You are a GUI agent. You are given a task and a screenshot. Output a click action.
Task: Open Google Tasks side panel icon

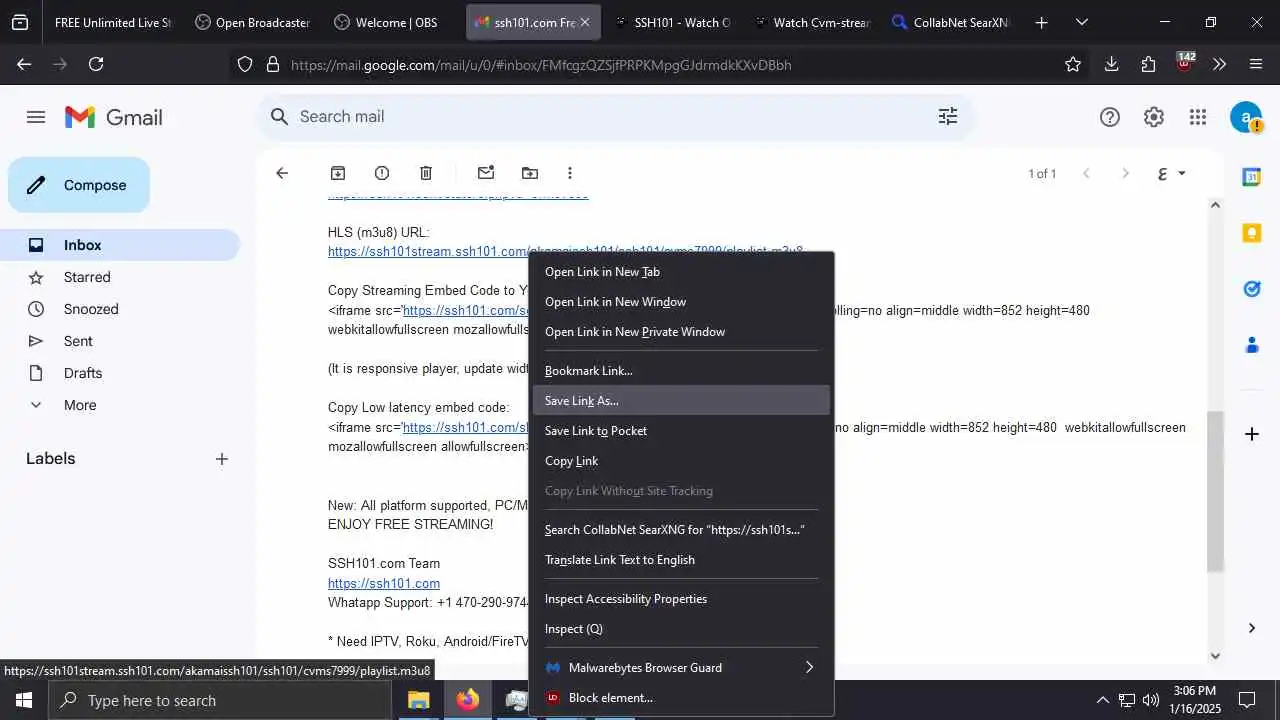point(1251,289)
